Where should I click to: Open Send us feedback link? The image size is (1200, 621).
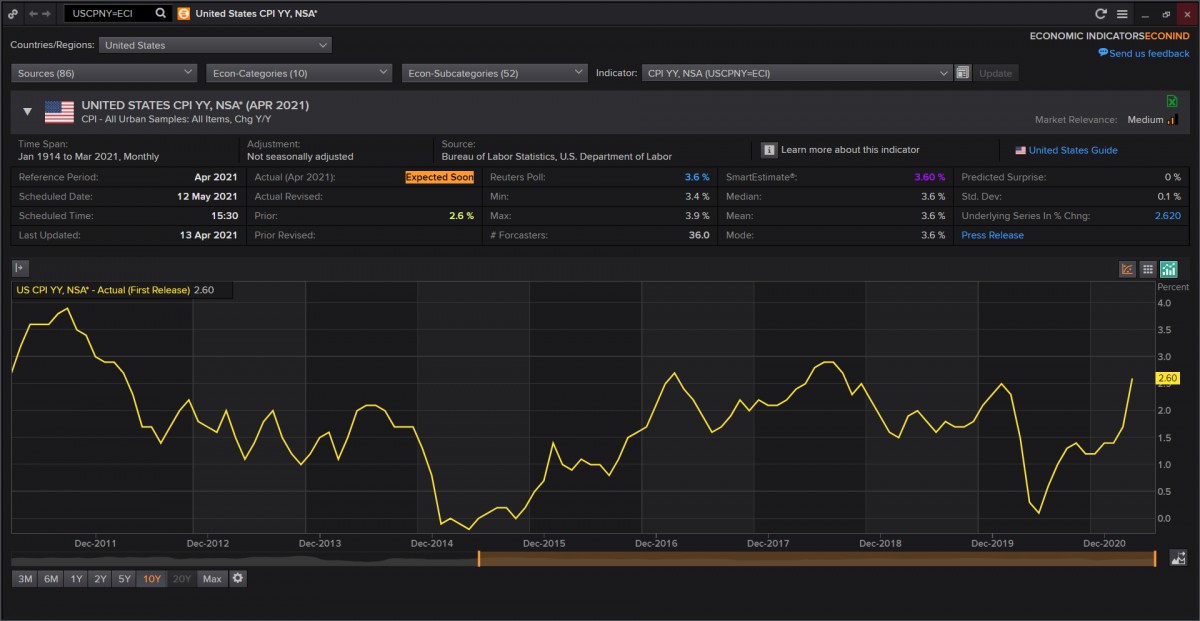click(x=1149, y=53)
